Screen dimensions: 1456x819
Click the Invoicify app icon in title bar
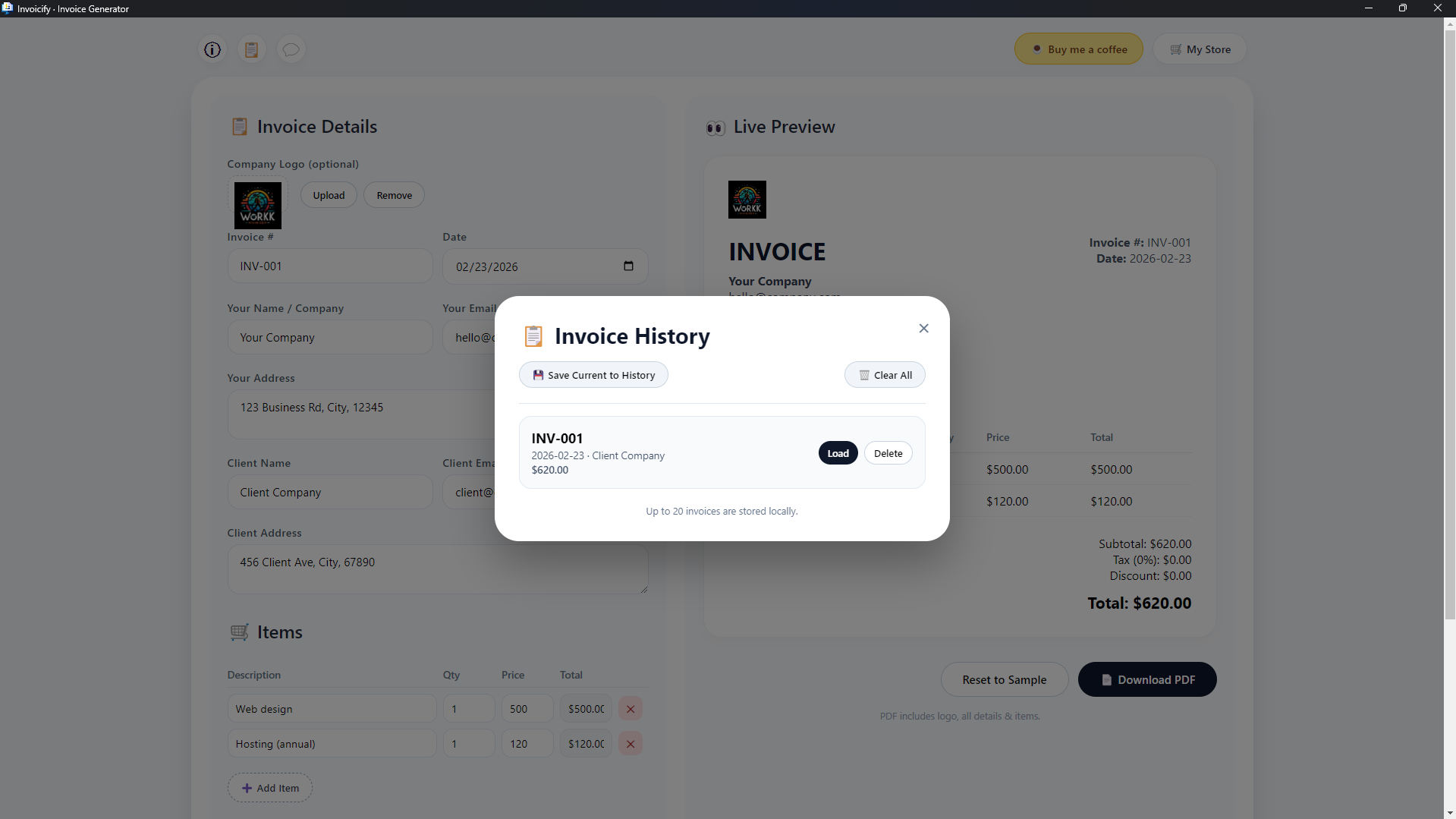pos(8,8)
